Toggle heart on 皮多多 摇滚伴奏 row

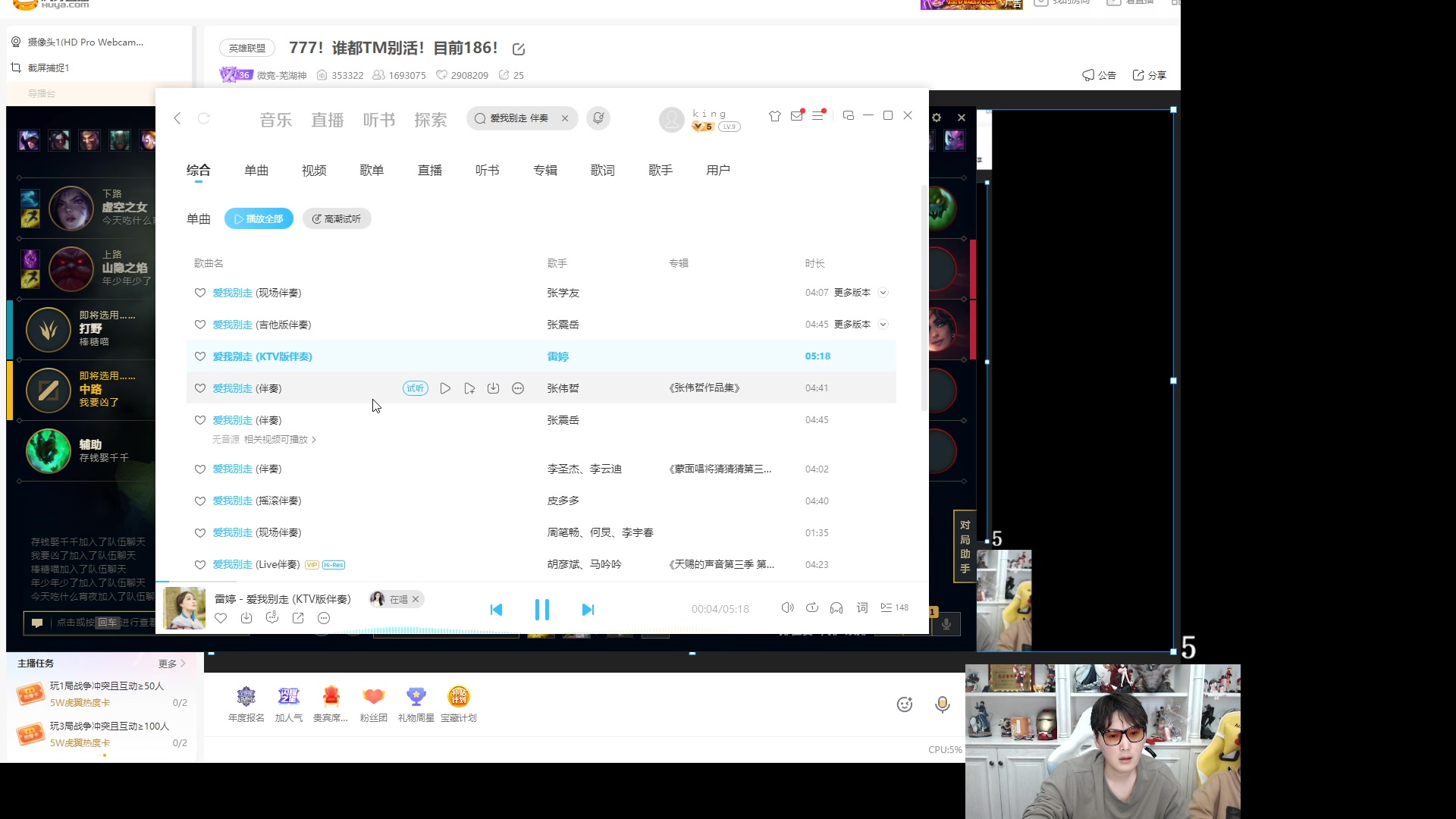200,501
